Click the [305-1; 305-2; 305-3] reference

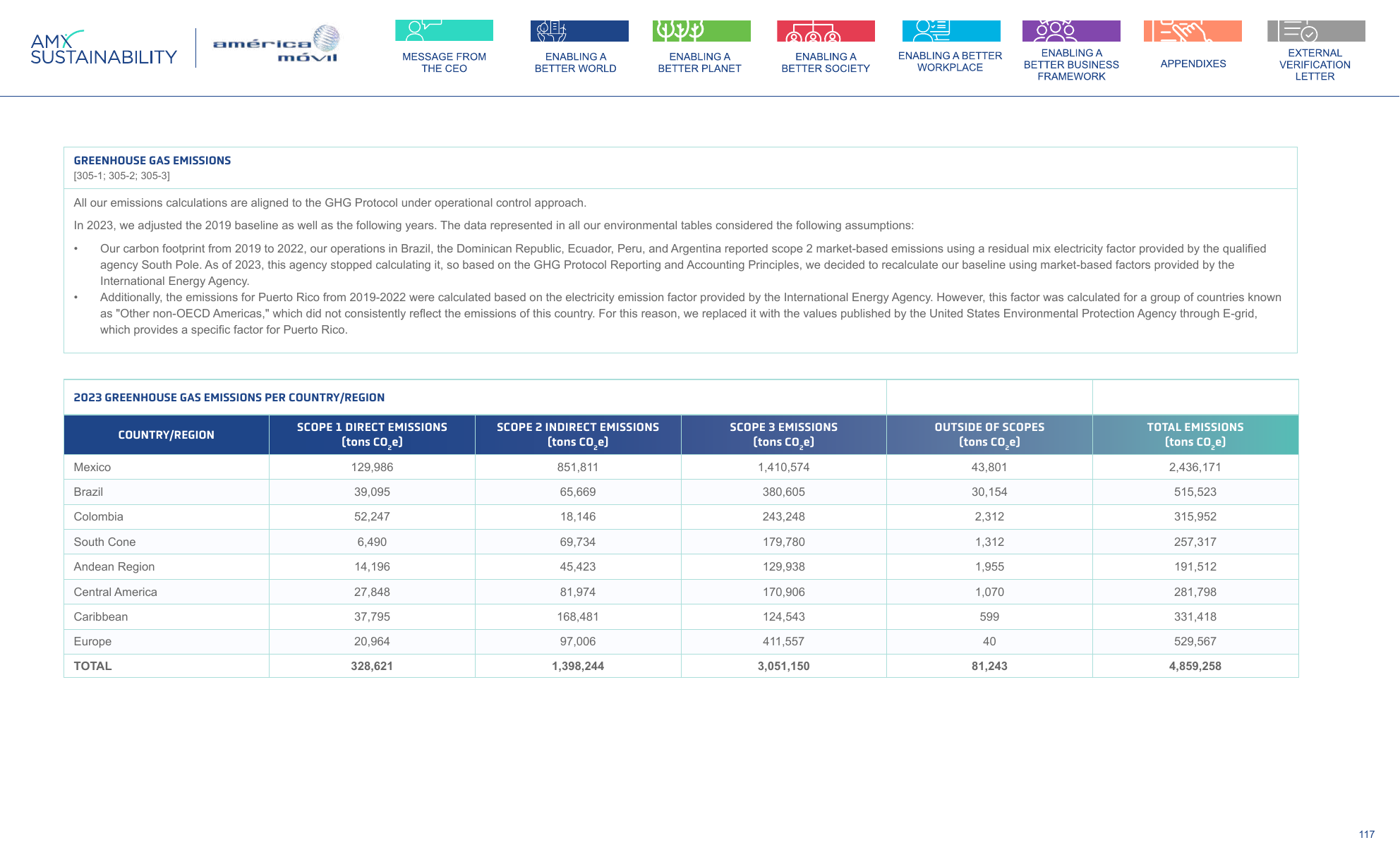(x=122, y=176)
